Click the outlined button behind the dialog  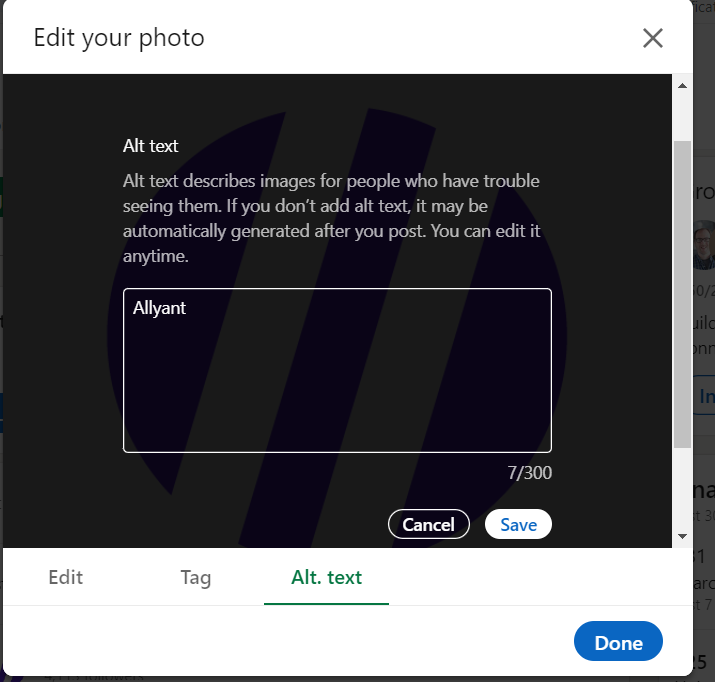706,397
